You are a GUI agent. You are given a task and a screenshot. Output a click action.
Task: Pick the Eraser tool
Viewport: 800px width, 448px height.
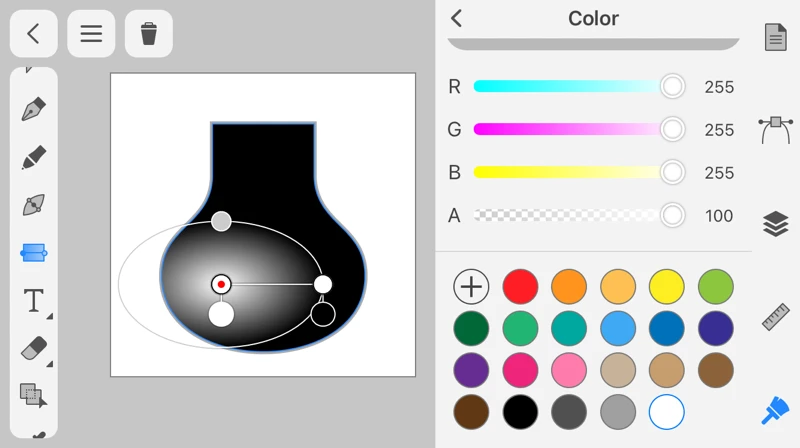click(34, 348)
